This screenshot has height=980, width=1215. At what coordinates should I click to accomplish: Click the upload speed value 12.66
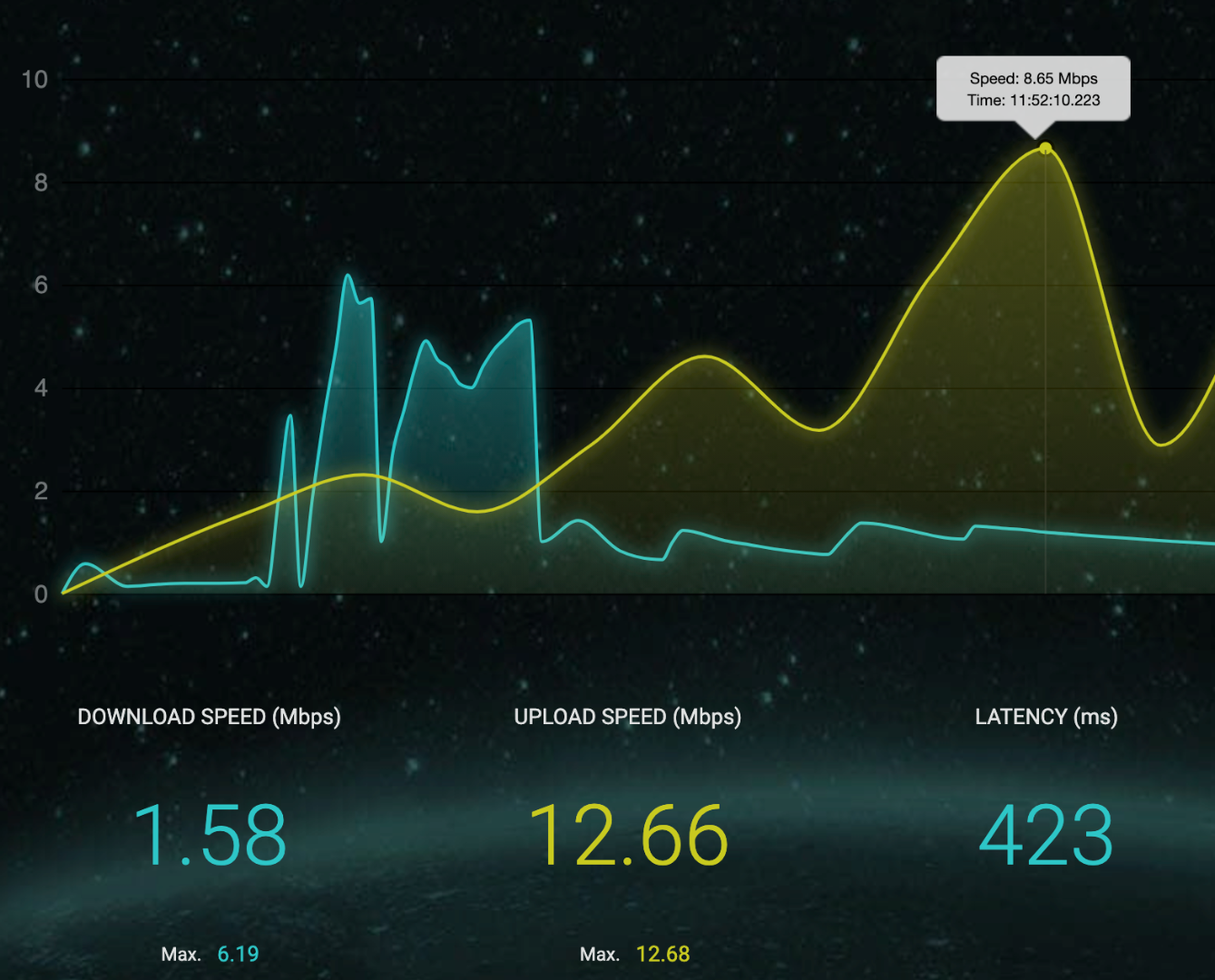pos(628,835)
